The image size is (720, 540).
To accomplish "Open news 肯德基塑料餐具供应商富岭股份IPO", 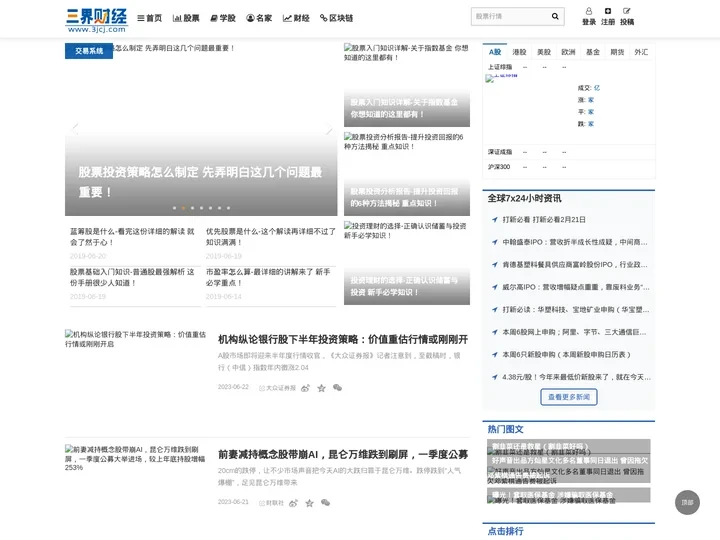I will tap(575, 264).
